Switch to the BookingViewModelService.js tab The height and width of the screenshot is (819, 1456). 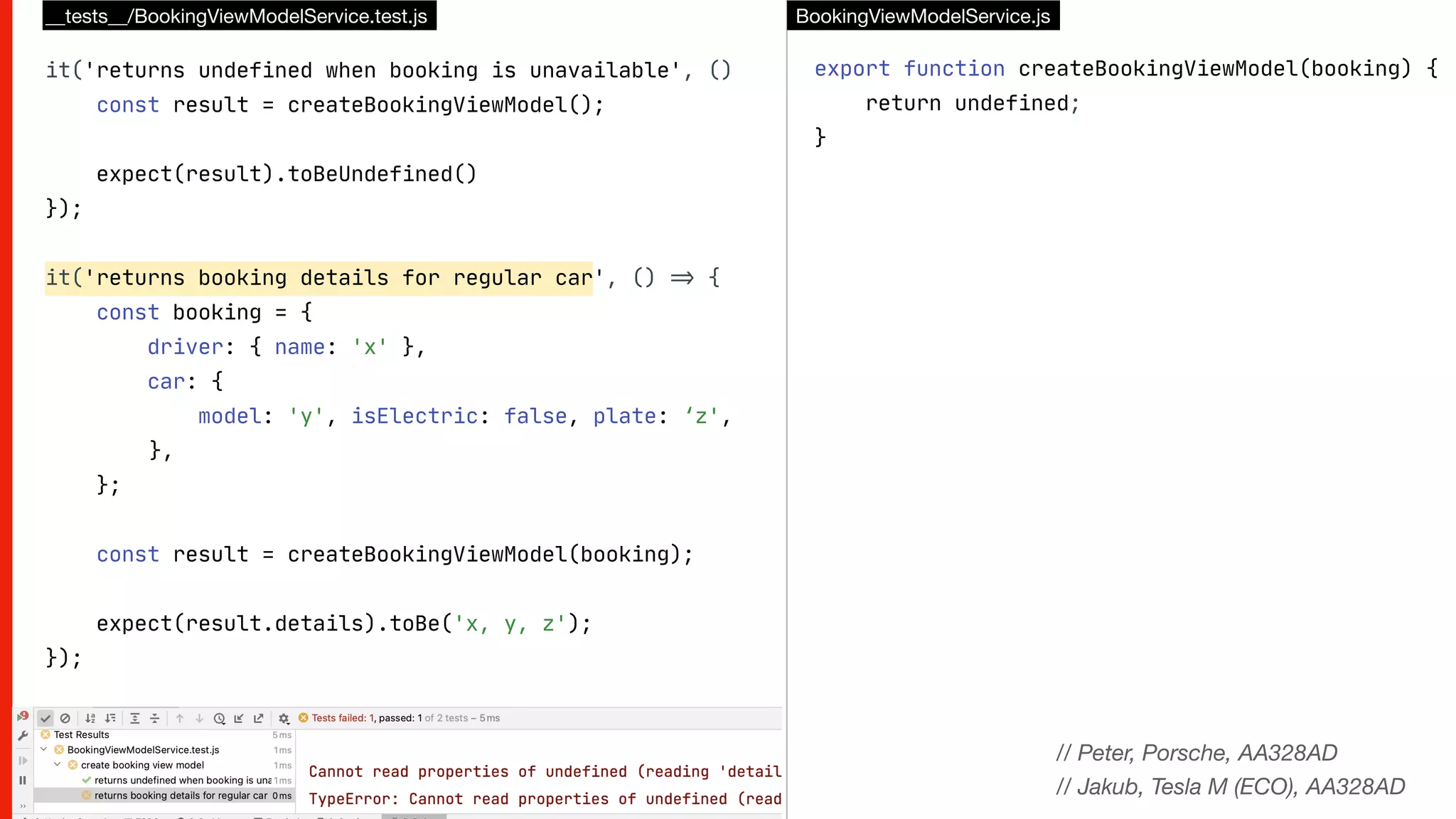(923, 16)
